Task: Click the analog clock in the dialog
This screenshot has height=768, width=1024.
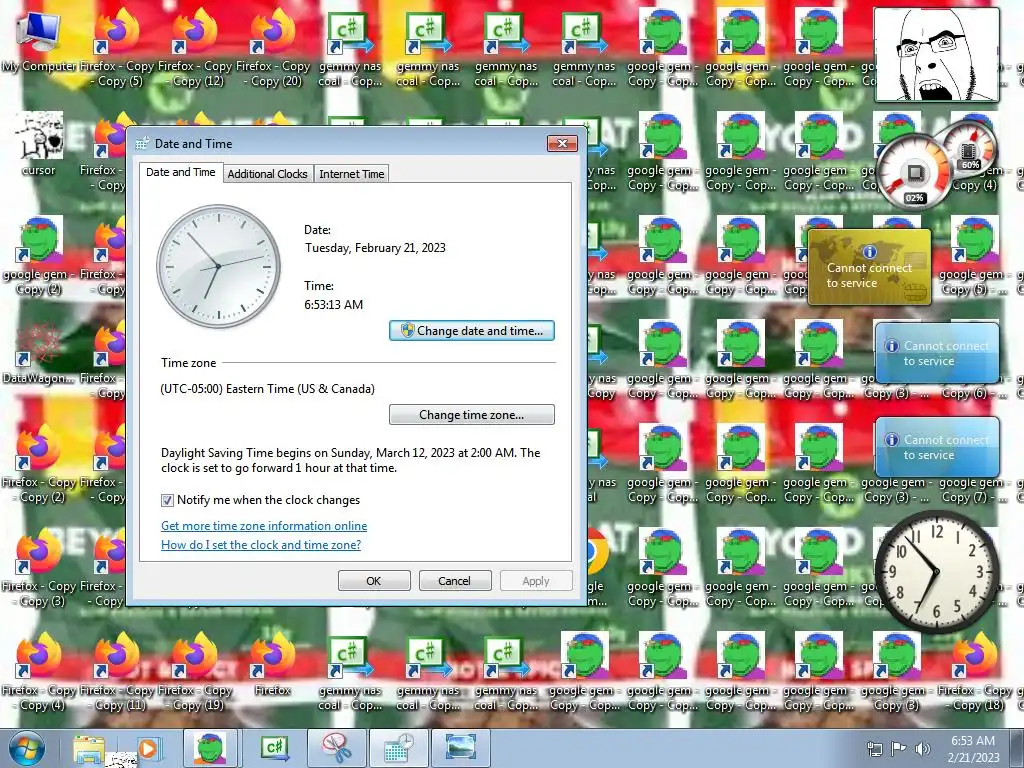Action: pyautogui.click(x=218, y=266)
